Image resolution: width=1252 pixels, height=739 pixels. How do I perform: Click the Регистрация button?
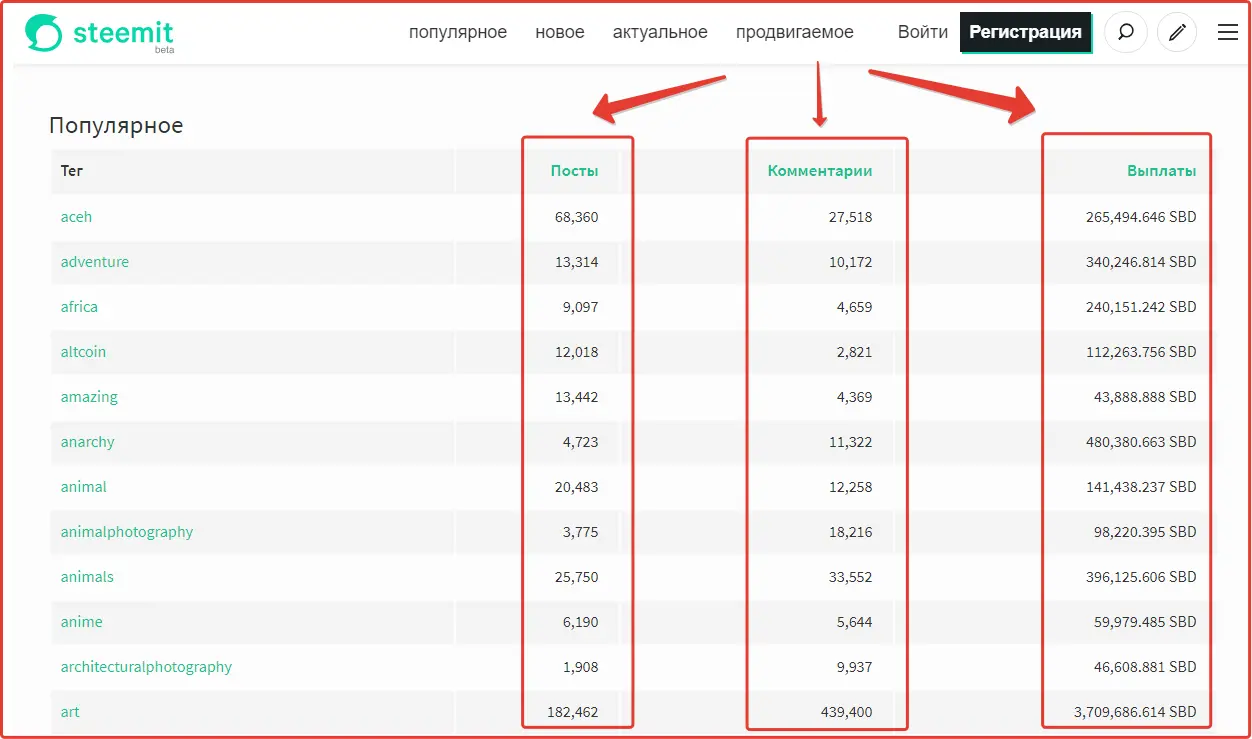click(x=1026, y=32)
